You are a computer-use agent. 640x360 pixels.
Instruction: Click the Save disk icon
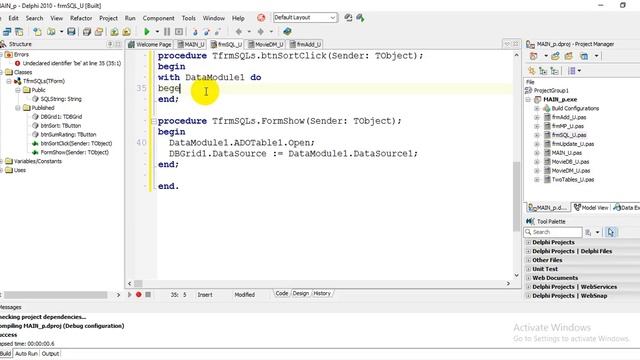(71, 31)
